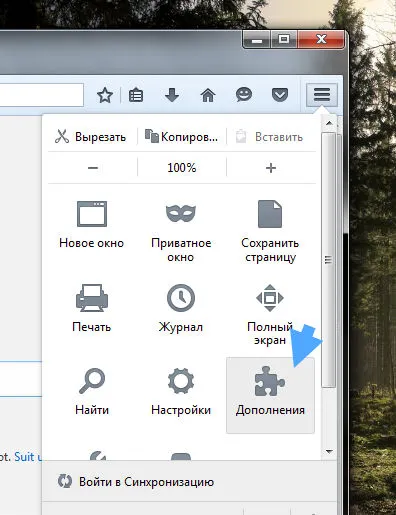Click the address bar field
The width and height of the screenshot is (396, 515).
pos(41,95)
